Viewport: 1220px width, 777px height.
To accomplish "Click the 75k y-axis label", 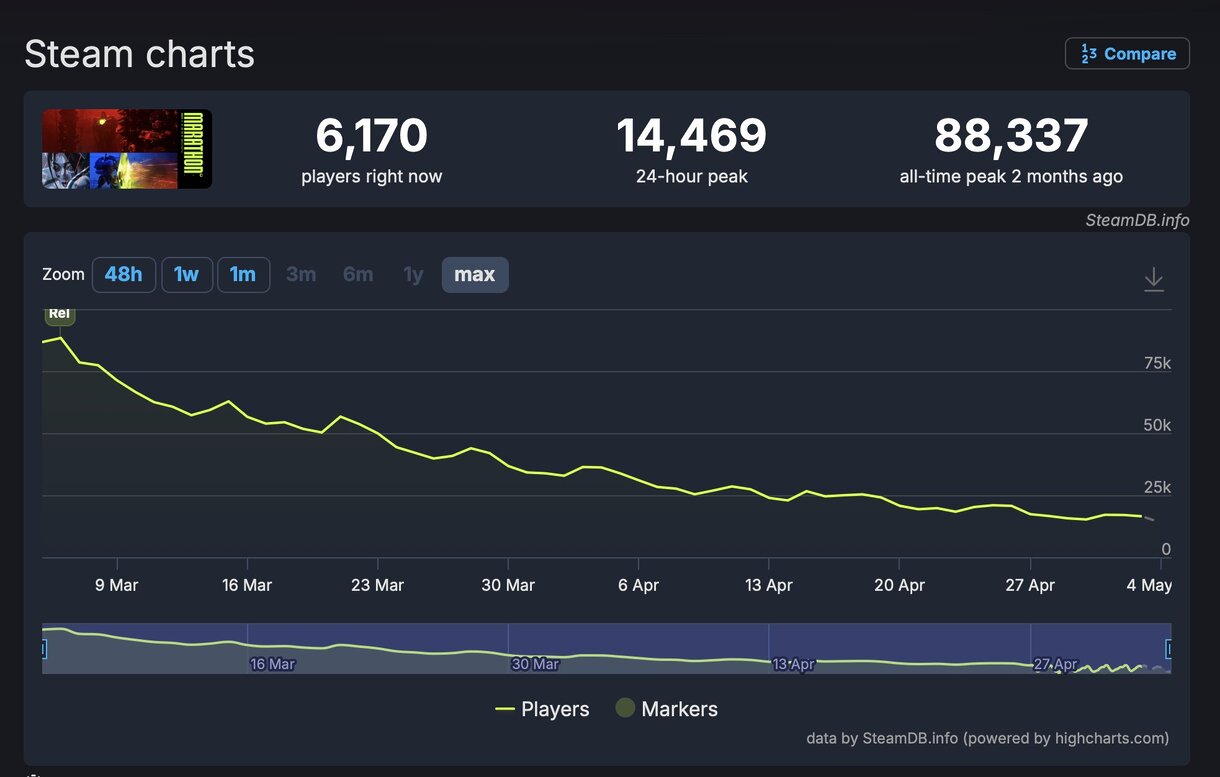I will pyautogui.click(x=1157, y=364).
